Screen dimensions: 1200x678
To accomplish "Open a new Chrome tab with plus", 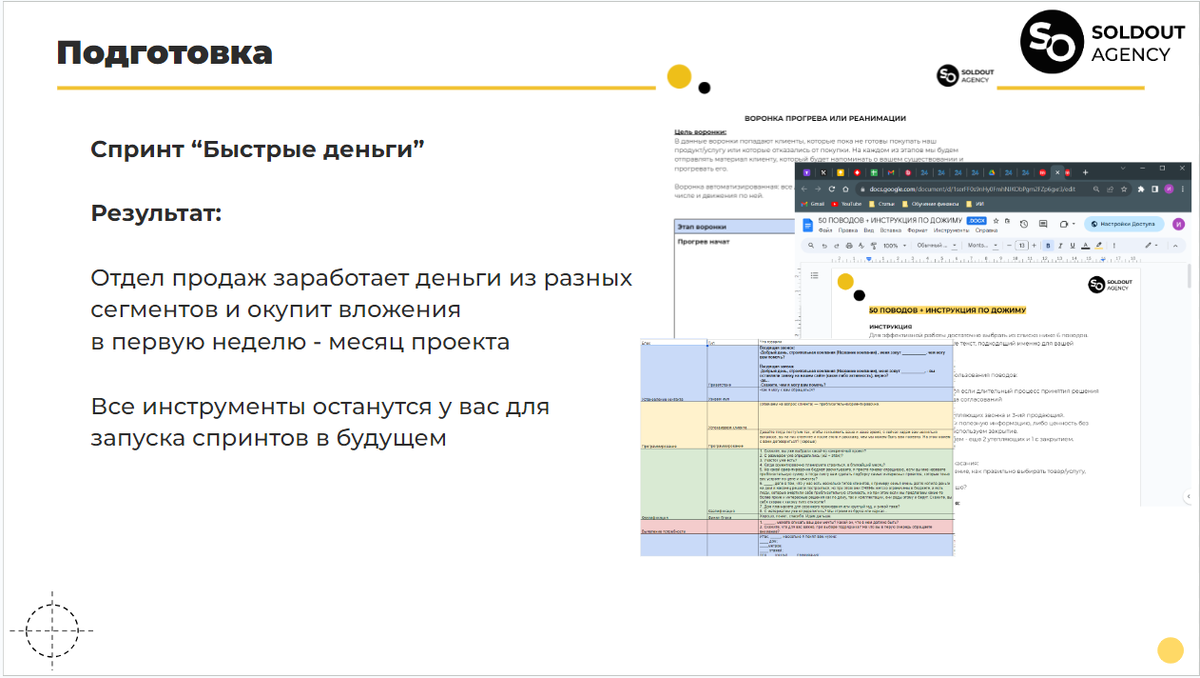I will coord(1085,172).
